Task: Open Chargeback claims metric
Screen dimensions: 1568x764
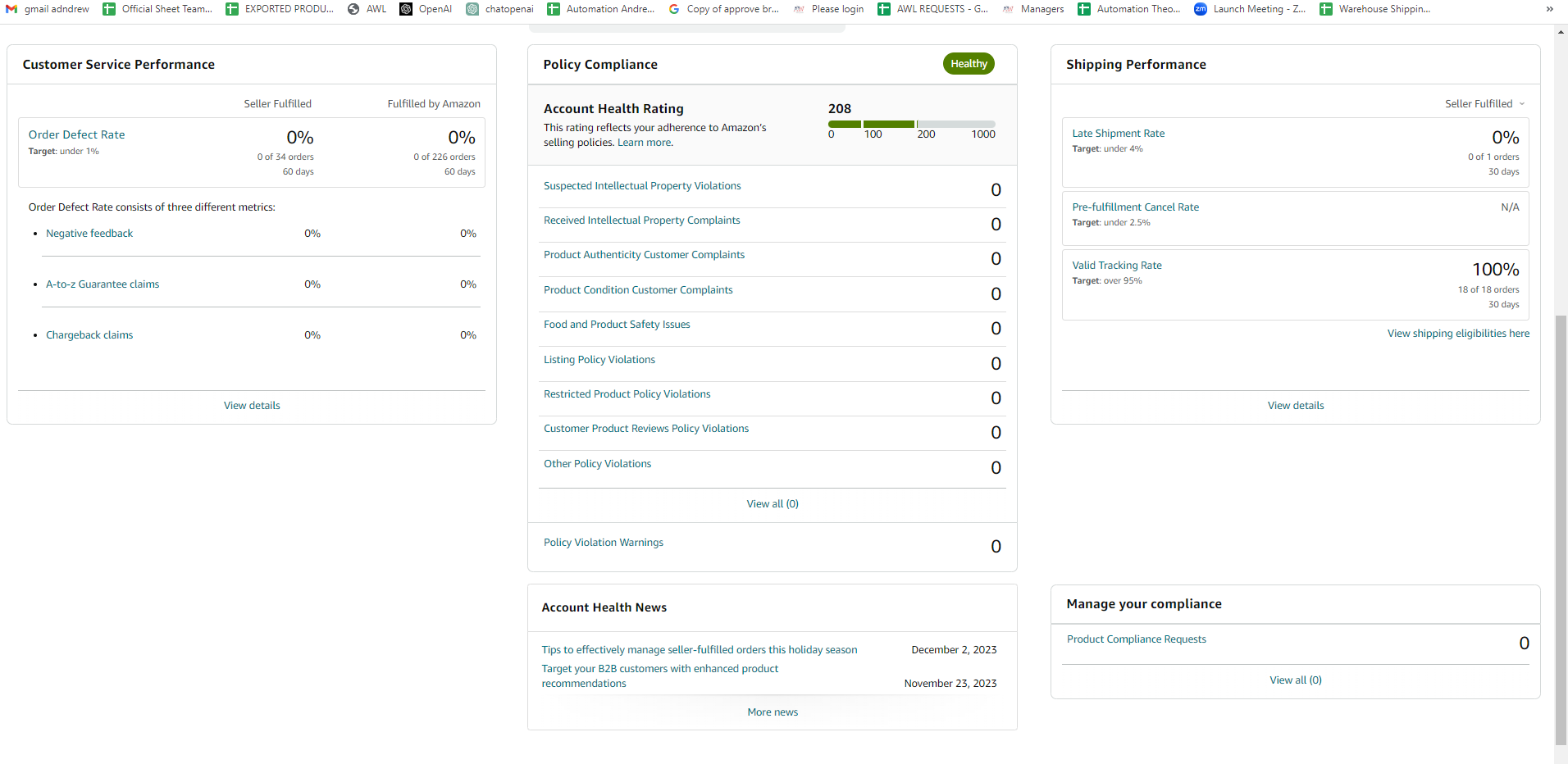Action: click(89, 335)
